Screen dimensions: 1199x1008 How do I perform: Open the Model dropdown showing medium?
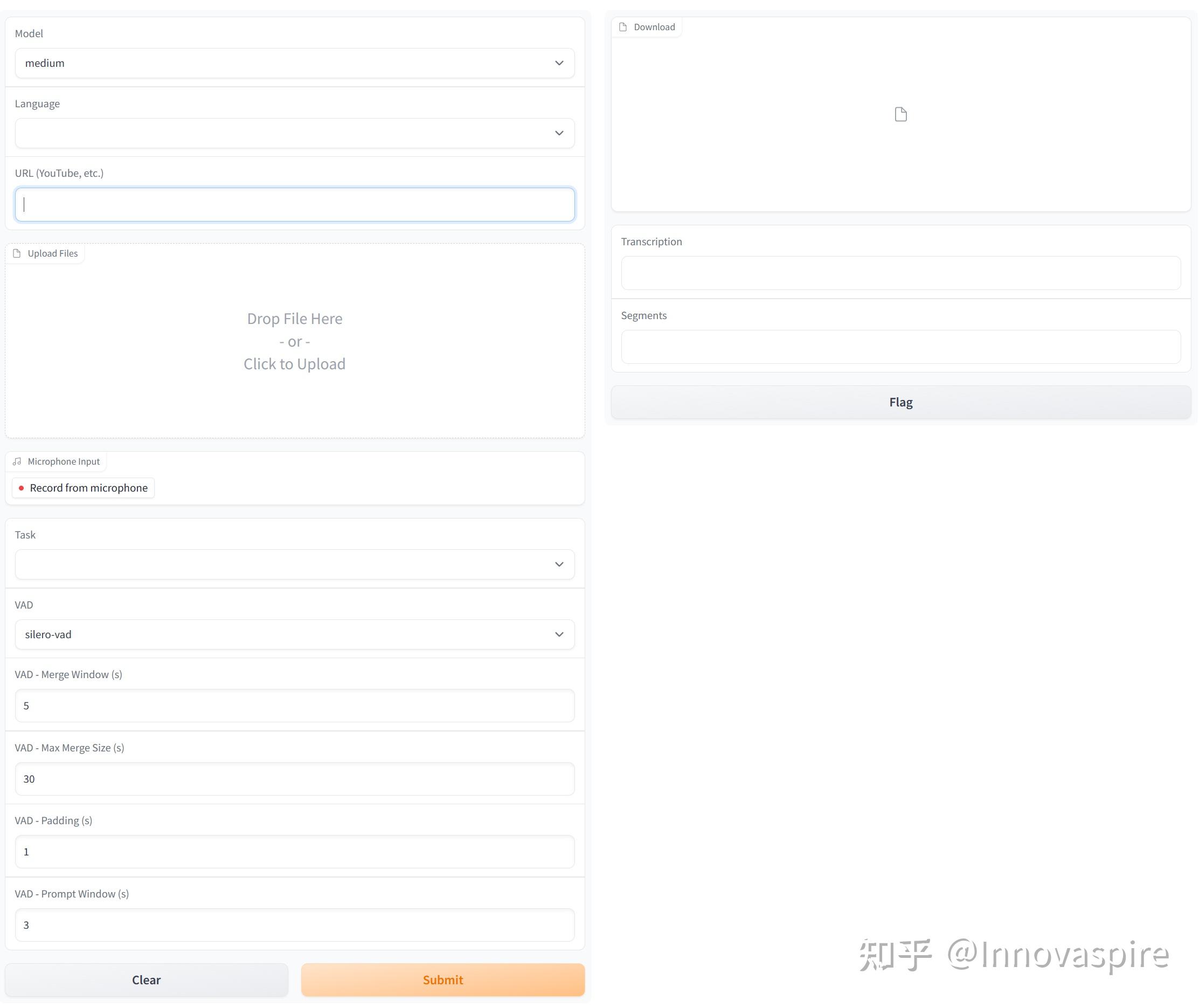[x=294, y=63]
